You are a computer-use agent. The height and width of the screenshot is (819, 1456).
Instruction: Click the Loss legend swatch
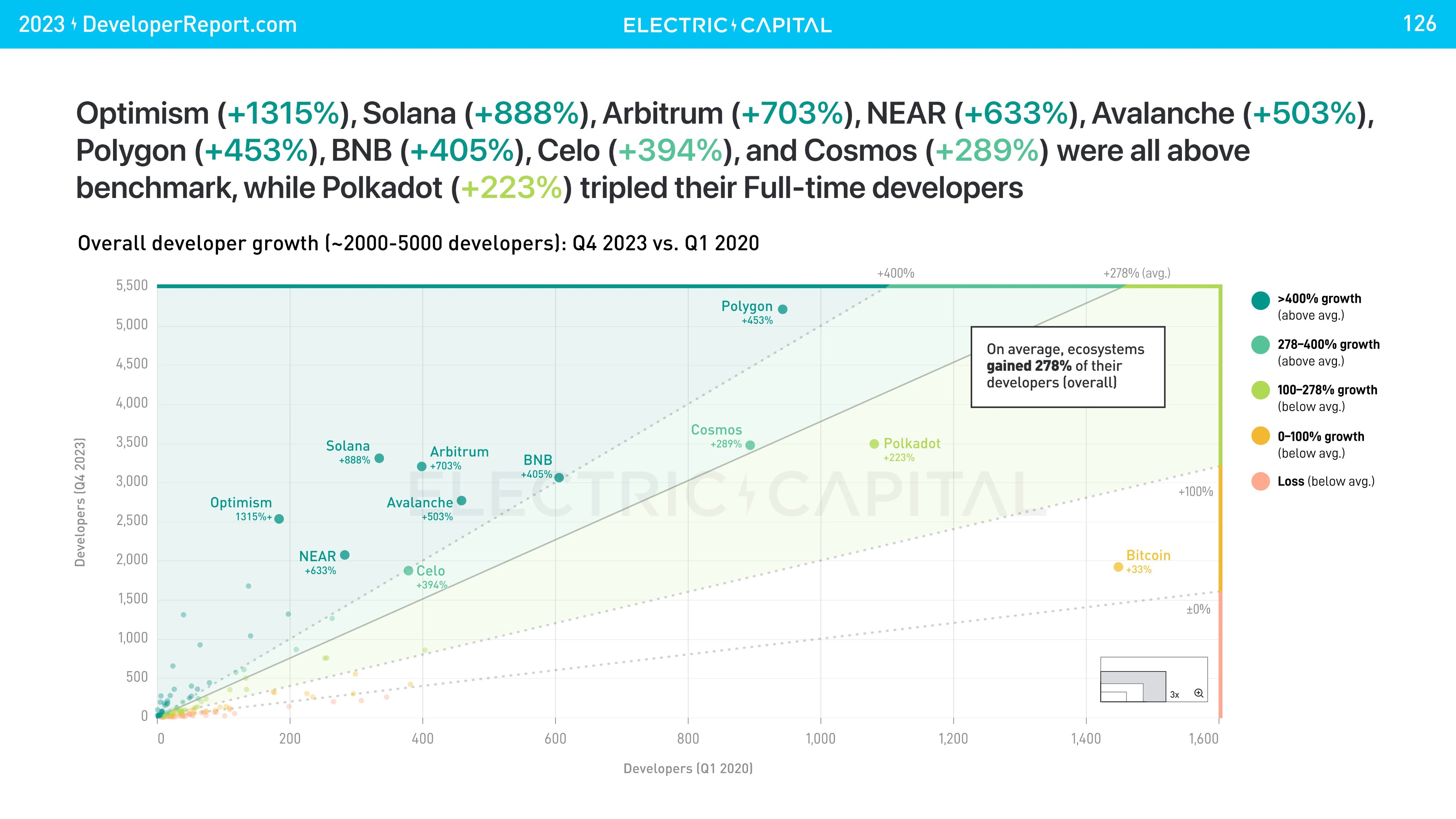pos(1260,481)
